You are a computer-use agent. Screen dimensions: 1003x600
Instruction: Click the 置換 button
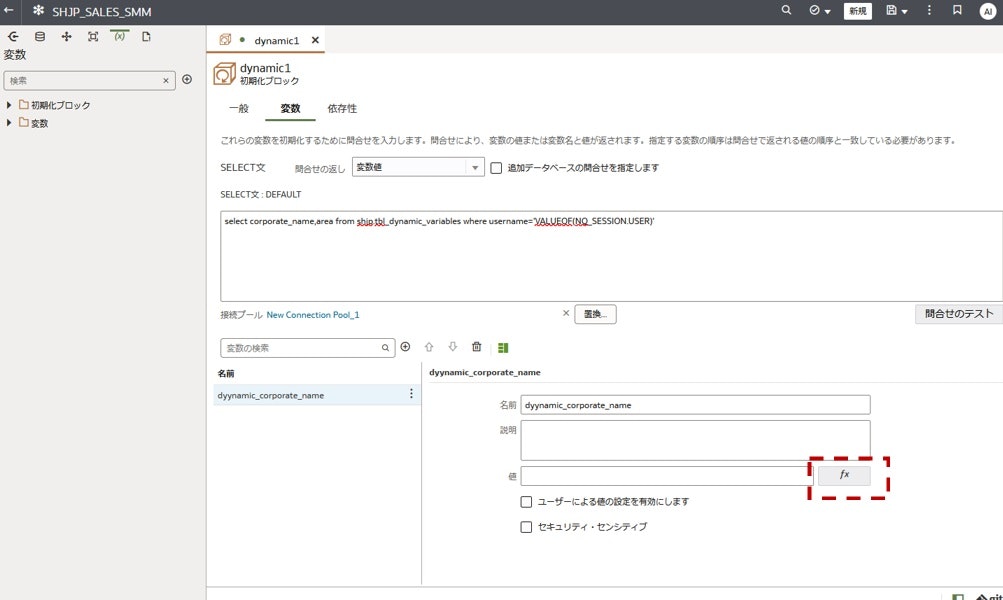click(595, 314)
